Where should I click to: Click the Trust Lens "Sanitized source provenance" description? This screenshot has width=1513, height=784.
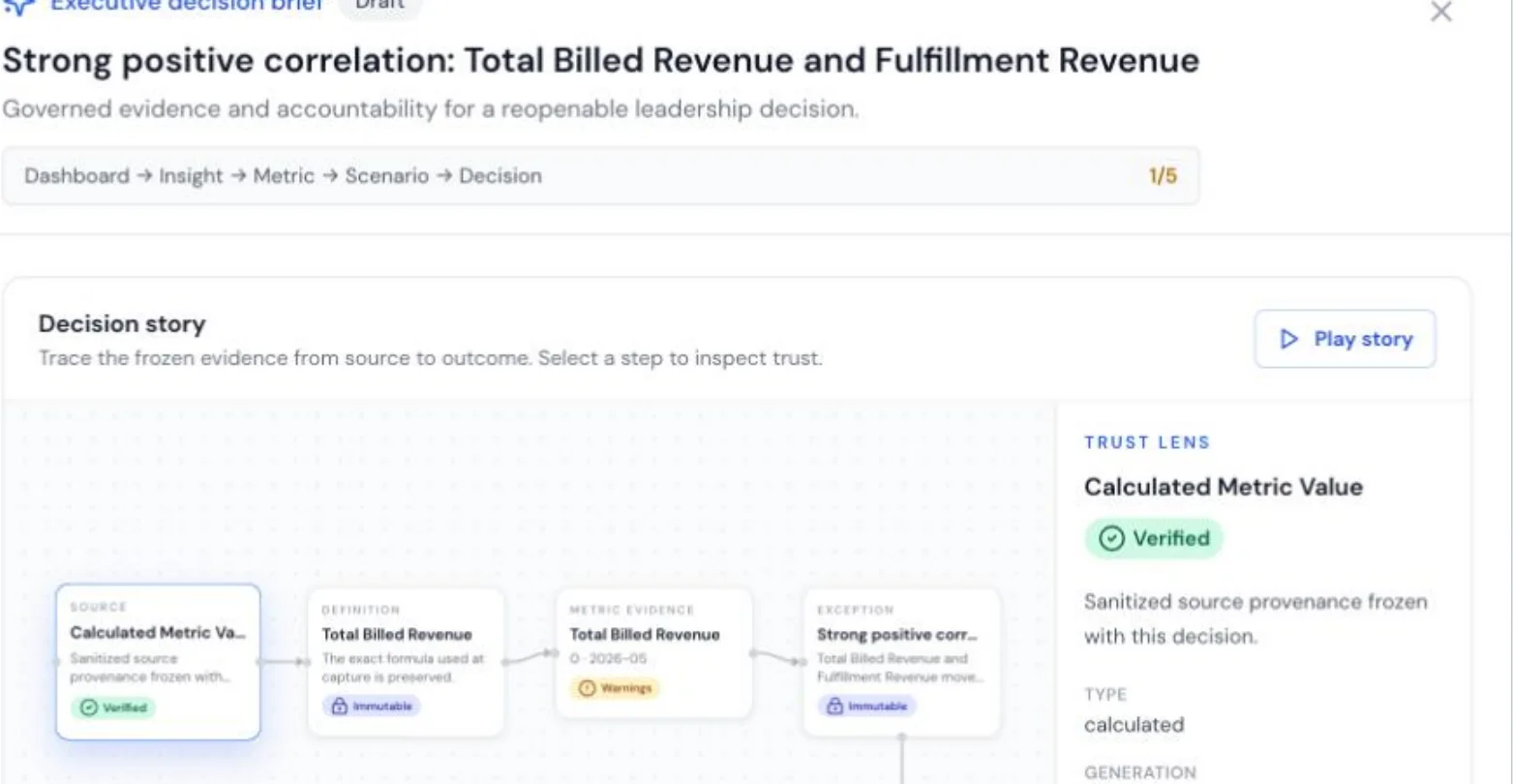[x=1256, y=619]
